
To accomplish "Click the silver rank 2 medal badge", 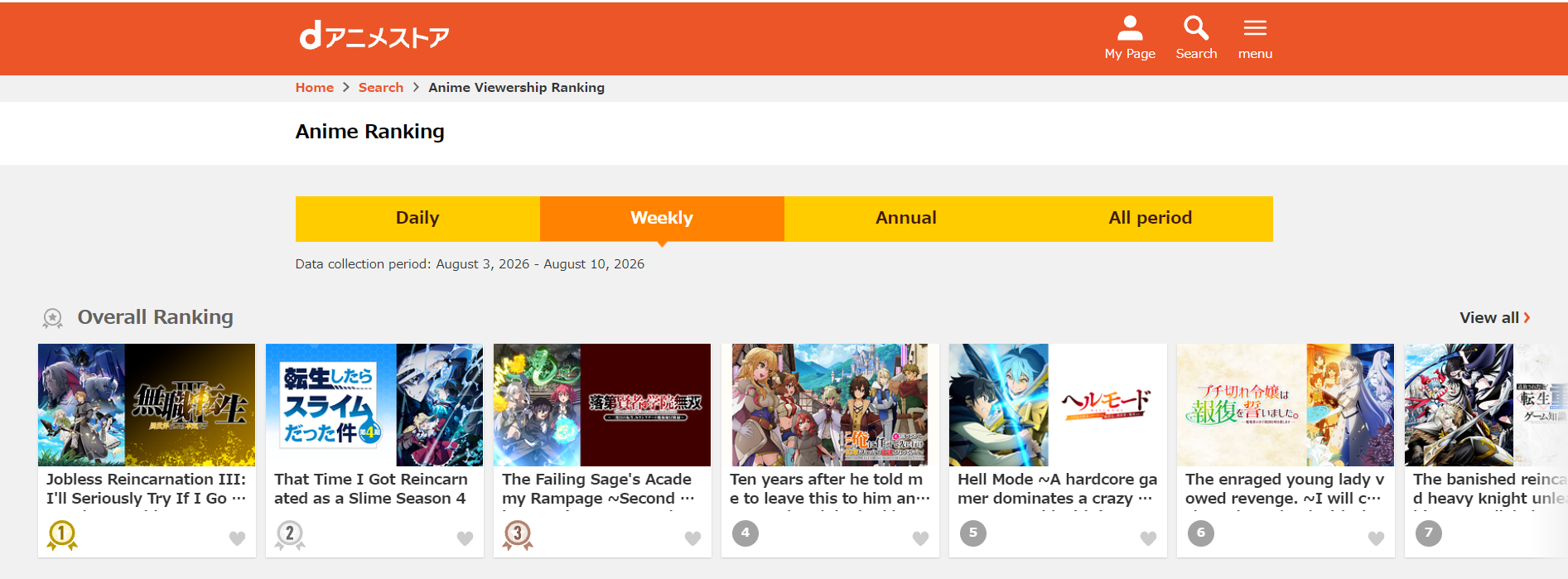I will tap(290, 535).
